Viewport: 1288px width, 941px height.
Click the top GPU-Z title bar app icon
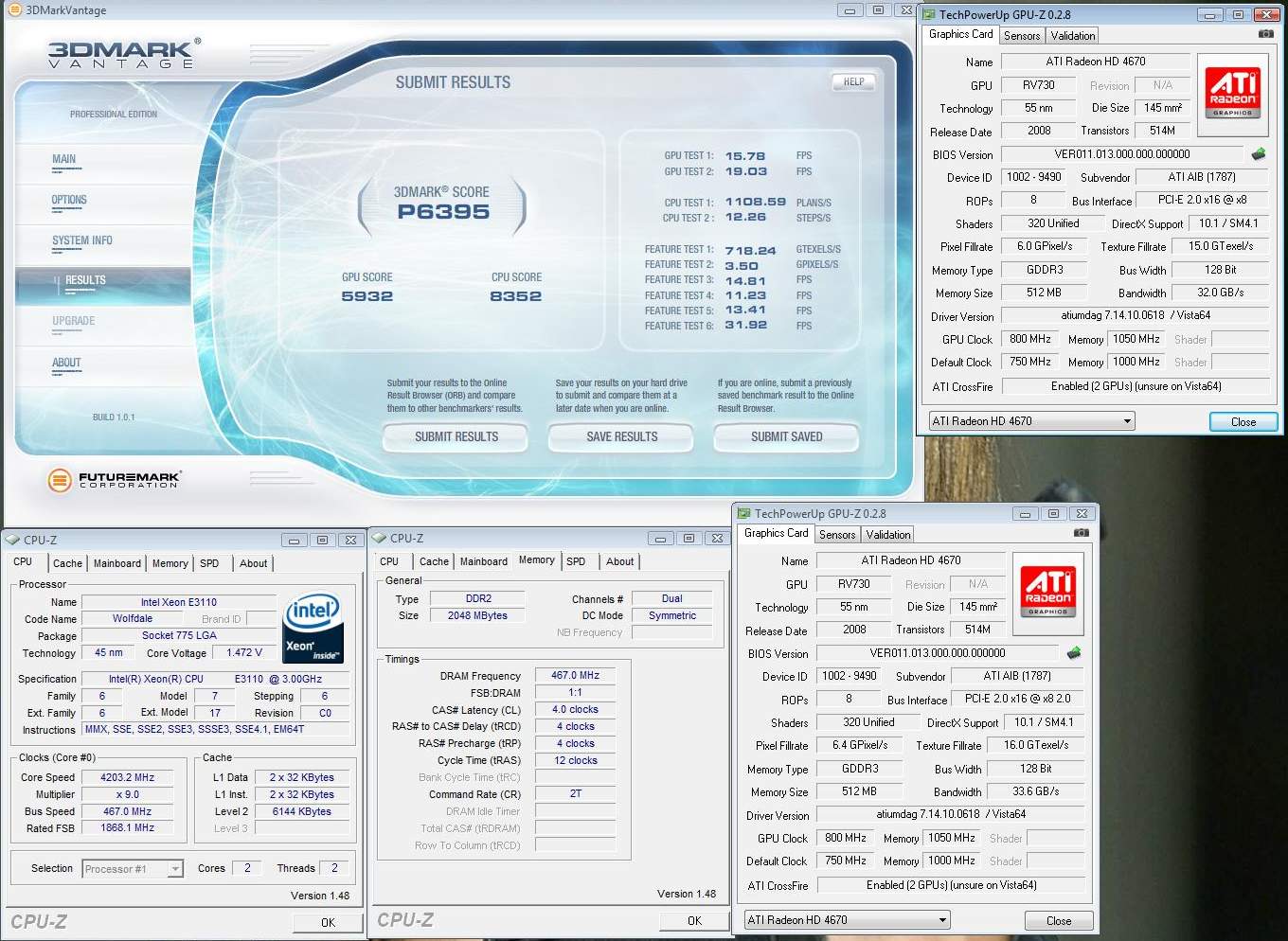[x=929, y=14]
